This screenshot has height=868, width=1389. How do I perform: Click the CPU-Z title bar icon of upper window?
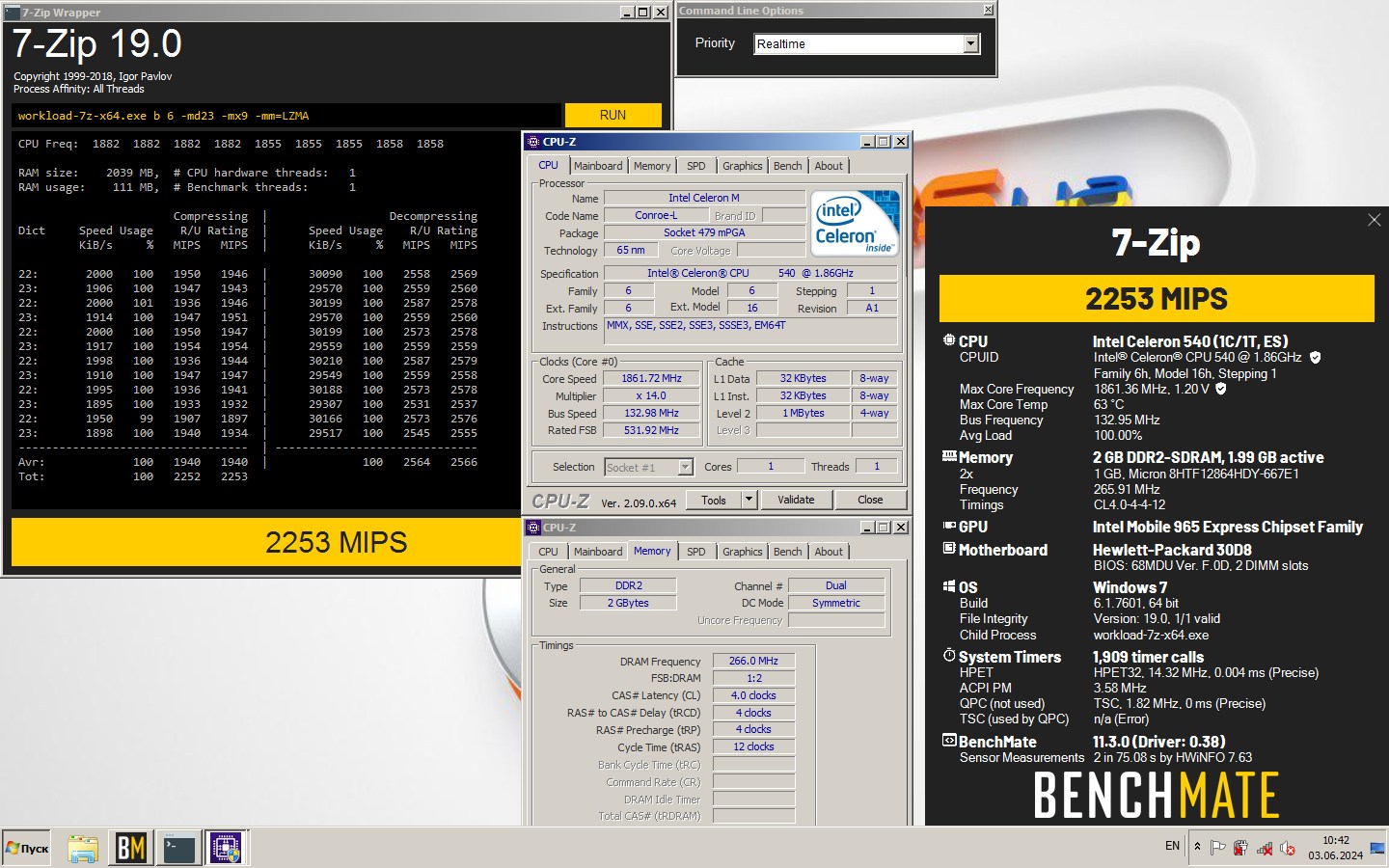click(x=533, y=142)
